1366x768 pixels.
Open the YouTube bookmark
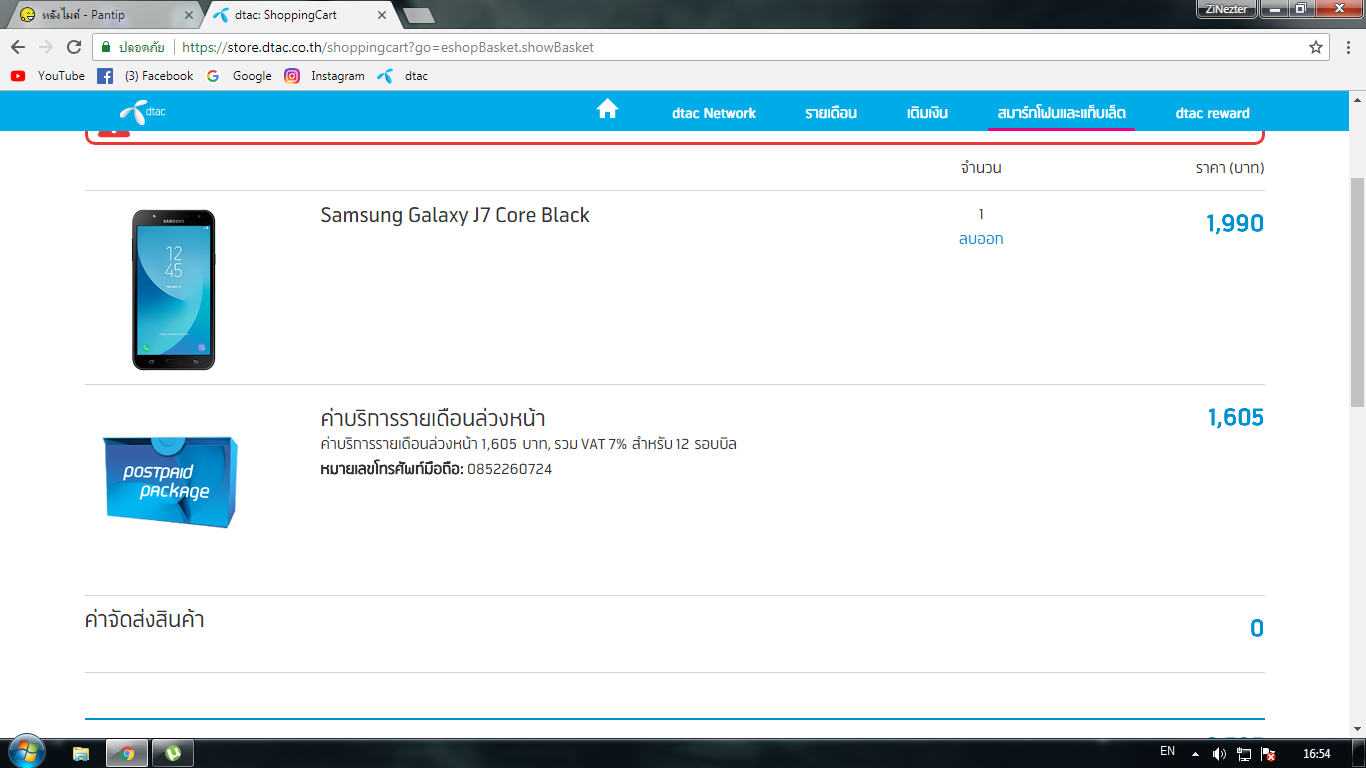click(47, 76)
